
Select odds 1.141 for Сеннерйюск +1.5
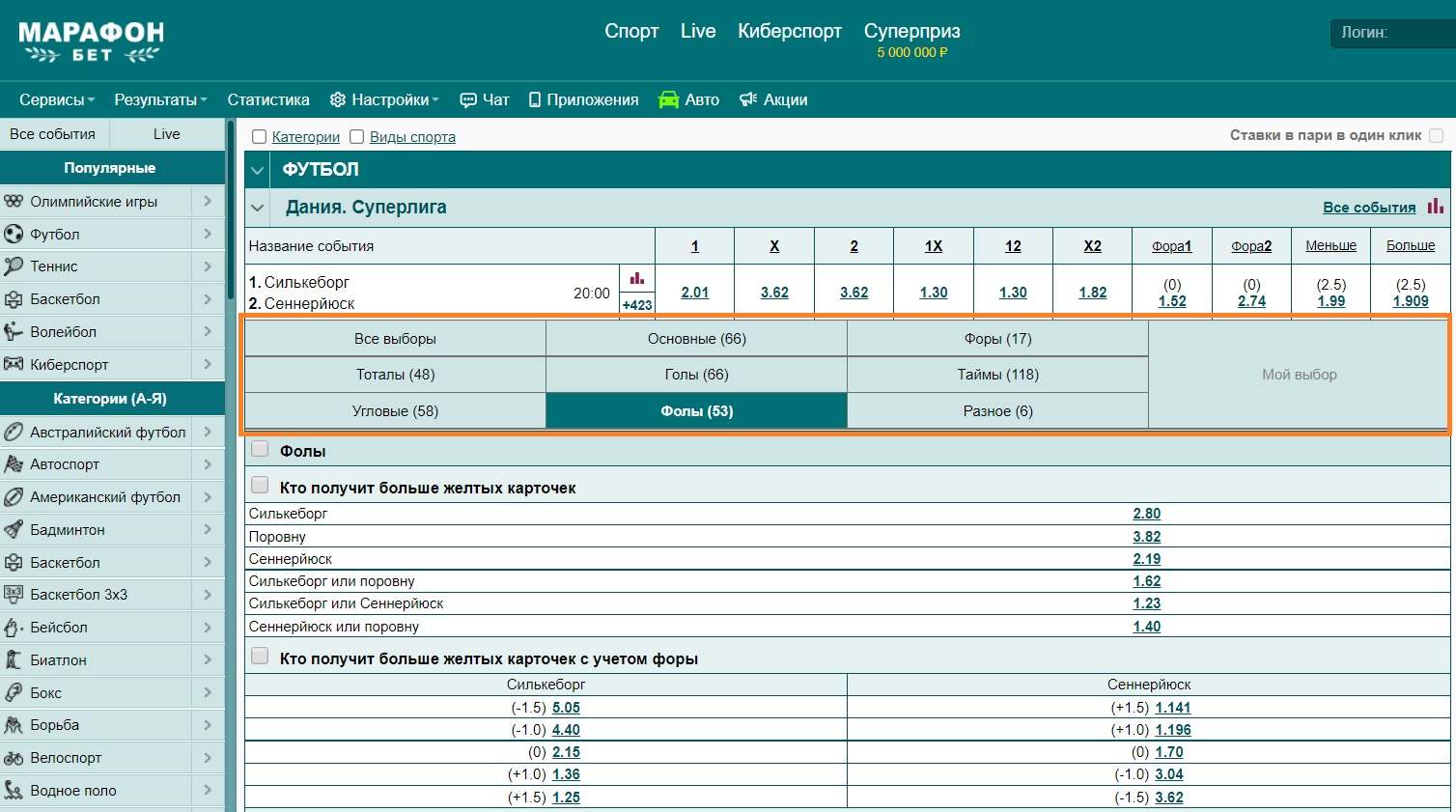(1173, 708)
